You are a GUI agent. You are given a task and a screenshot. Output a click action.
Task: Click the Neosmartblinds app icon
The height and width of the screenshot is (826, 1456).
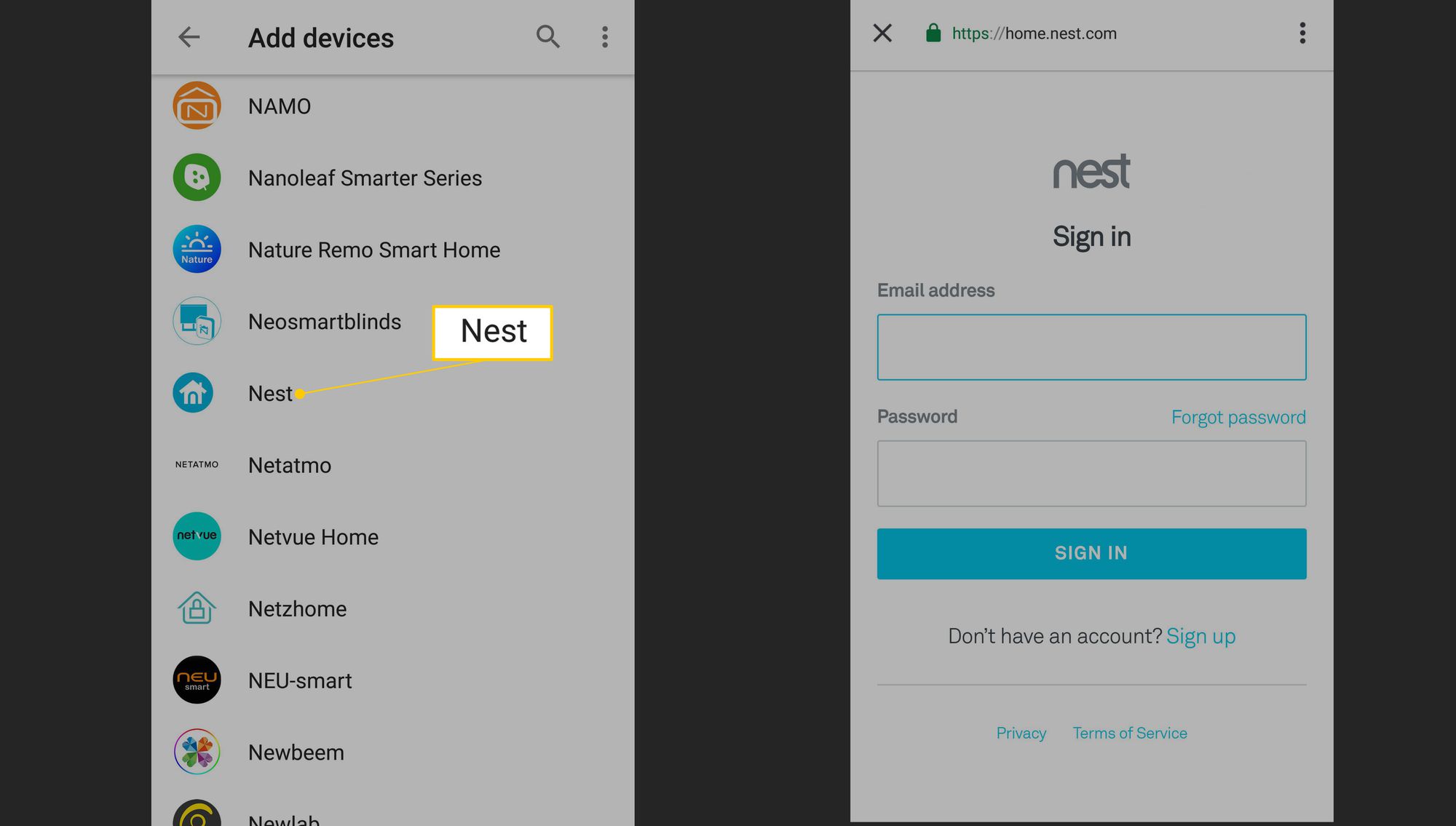tap(197, 320)
